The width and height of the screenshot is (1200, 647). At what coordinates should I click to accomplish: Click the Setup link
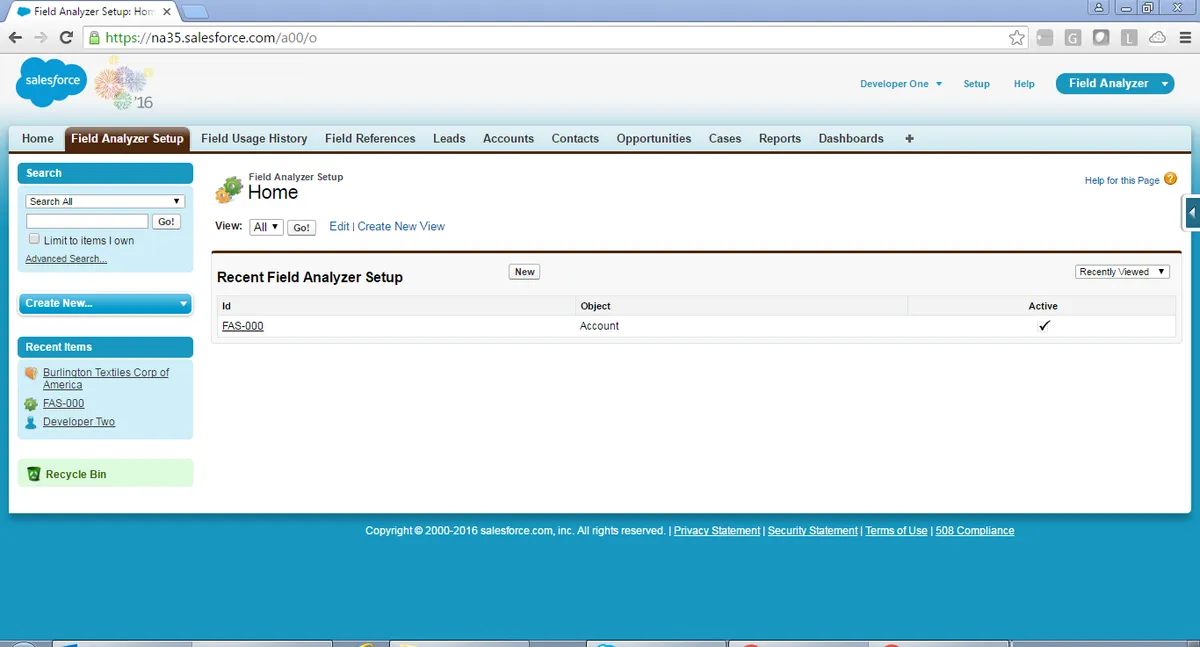pos(976,84)
